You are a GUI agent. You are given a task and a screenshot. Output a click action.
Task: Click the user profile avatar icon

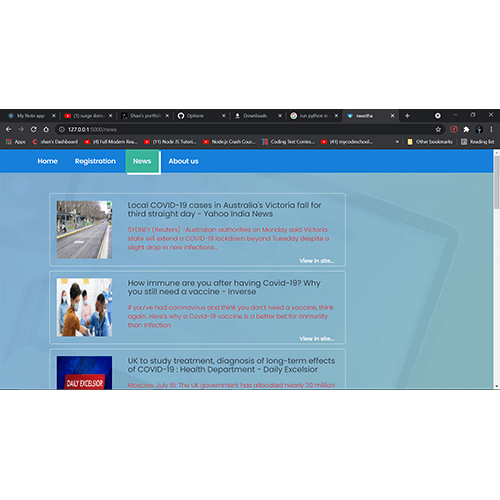coord(479,129)
